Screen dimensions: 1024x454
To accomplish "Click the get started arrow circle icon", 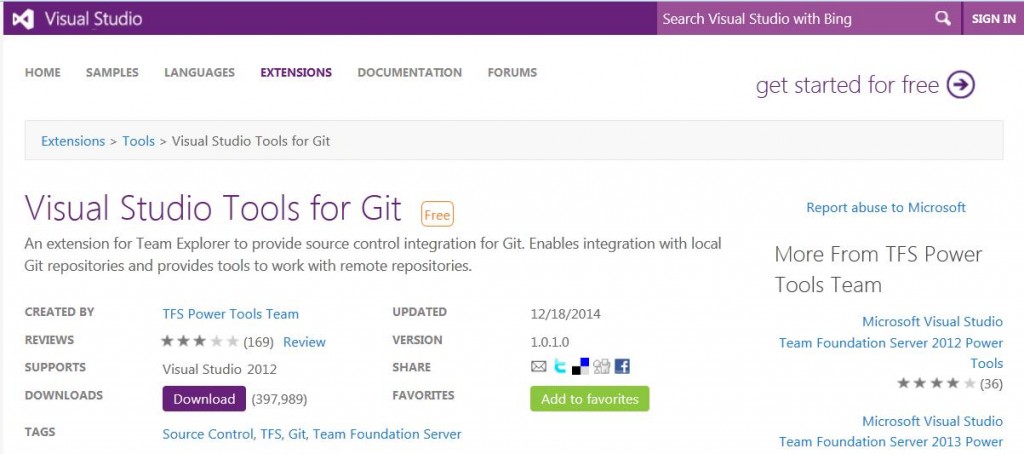I will click(x=961, y=85).
